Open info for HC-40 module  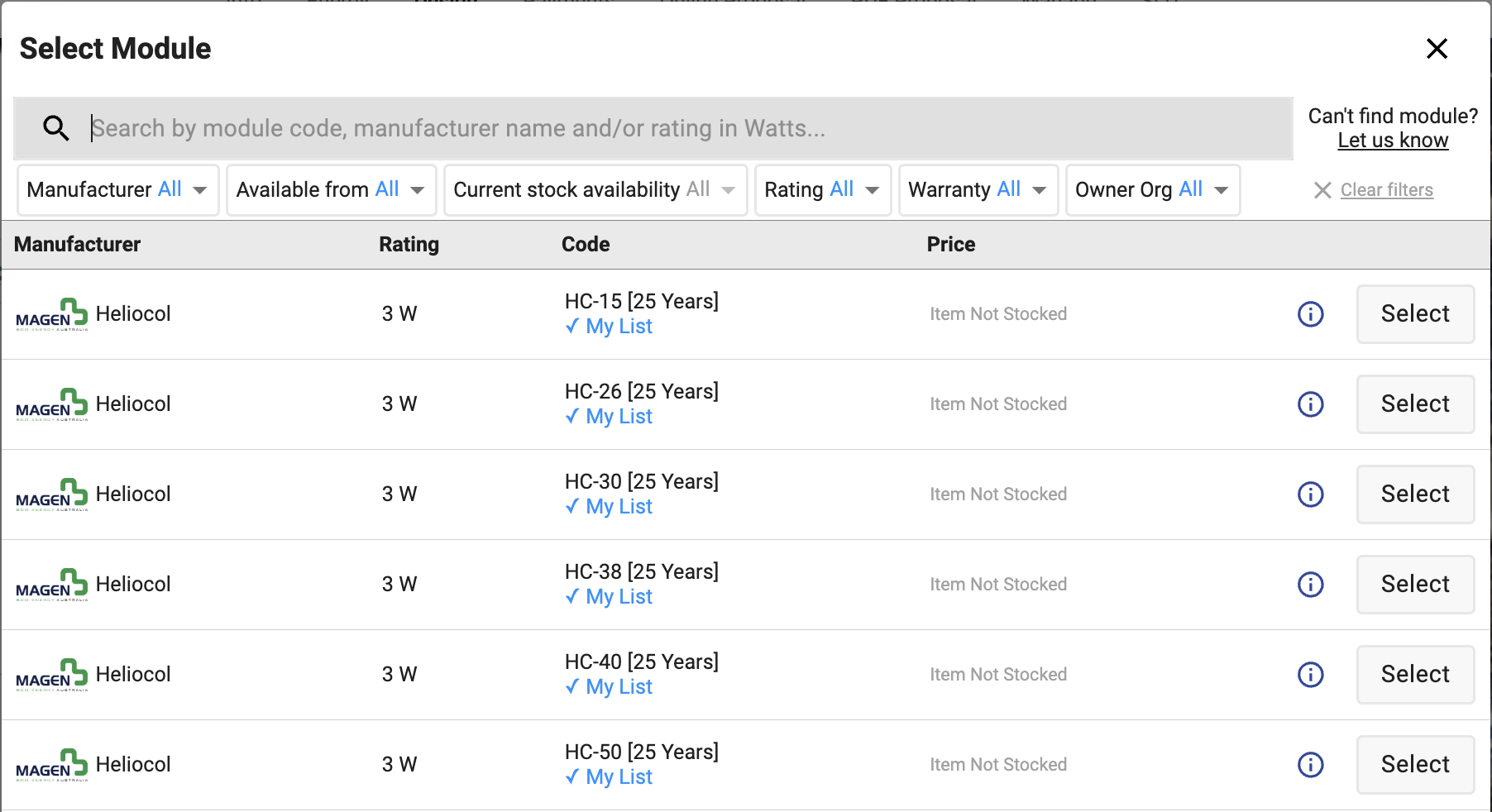pyautogui.click(x=1311, y=675)
